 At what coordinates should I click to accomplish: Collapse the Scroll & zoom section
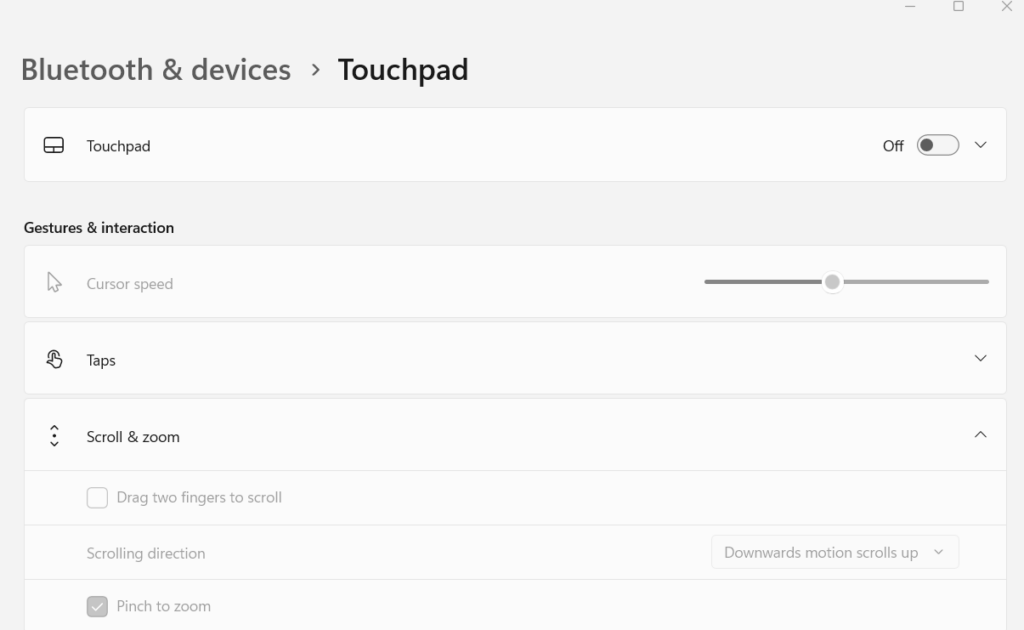(x=981, y=436)
